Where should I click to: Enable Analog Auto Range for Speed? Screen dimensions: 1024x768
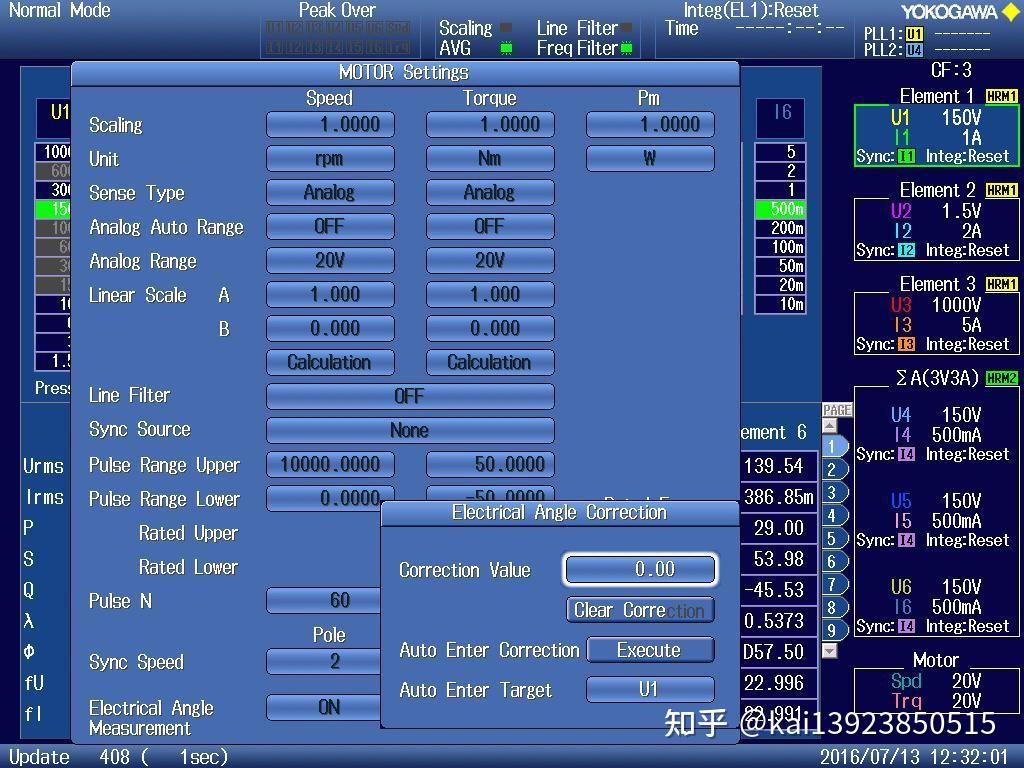[x=330, y=226]
